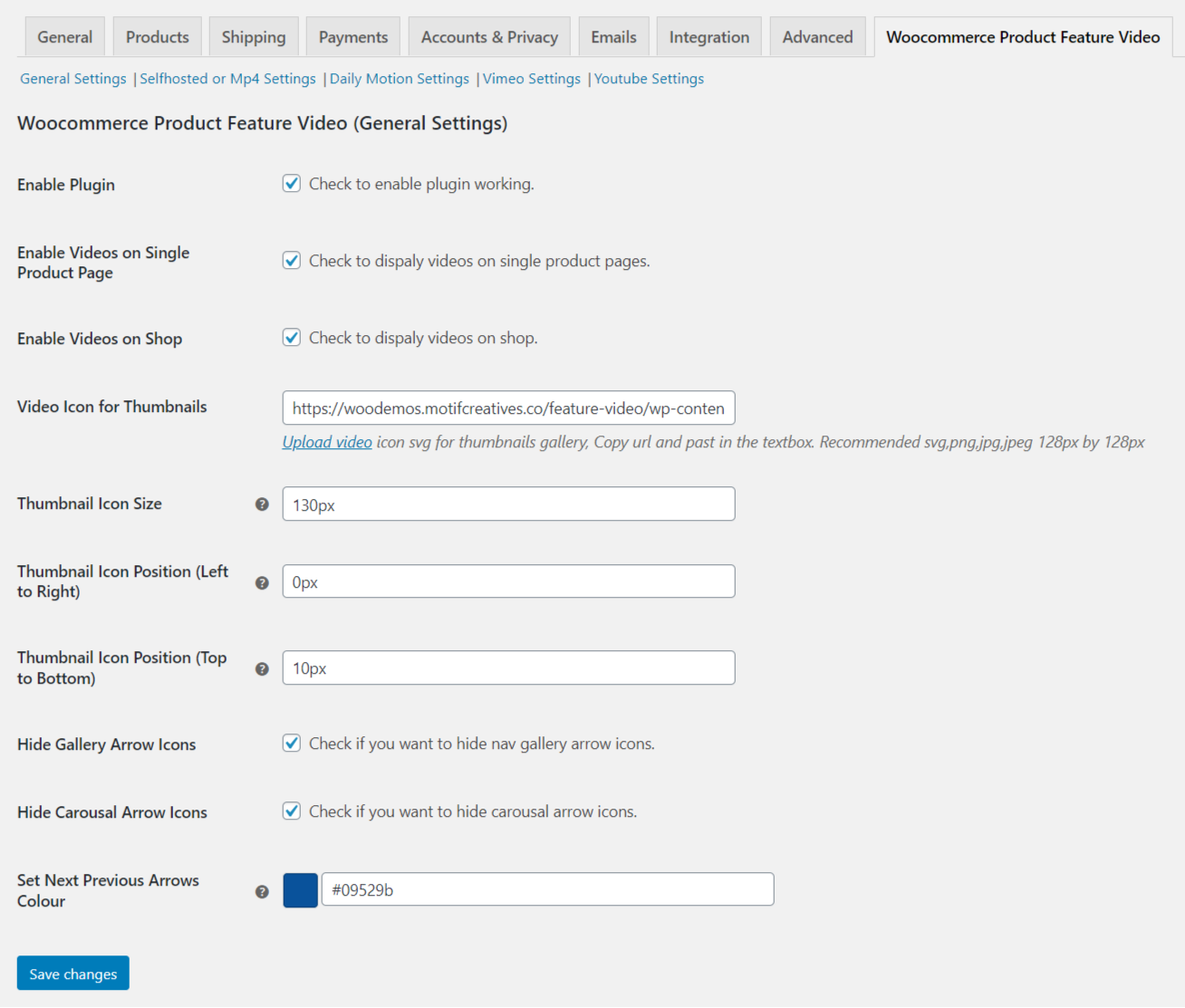Click help icon for Left to Right position
The height and width of the screenshot is (1008, 1185).
[262, 582]
